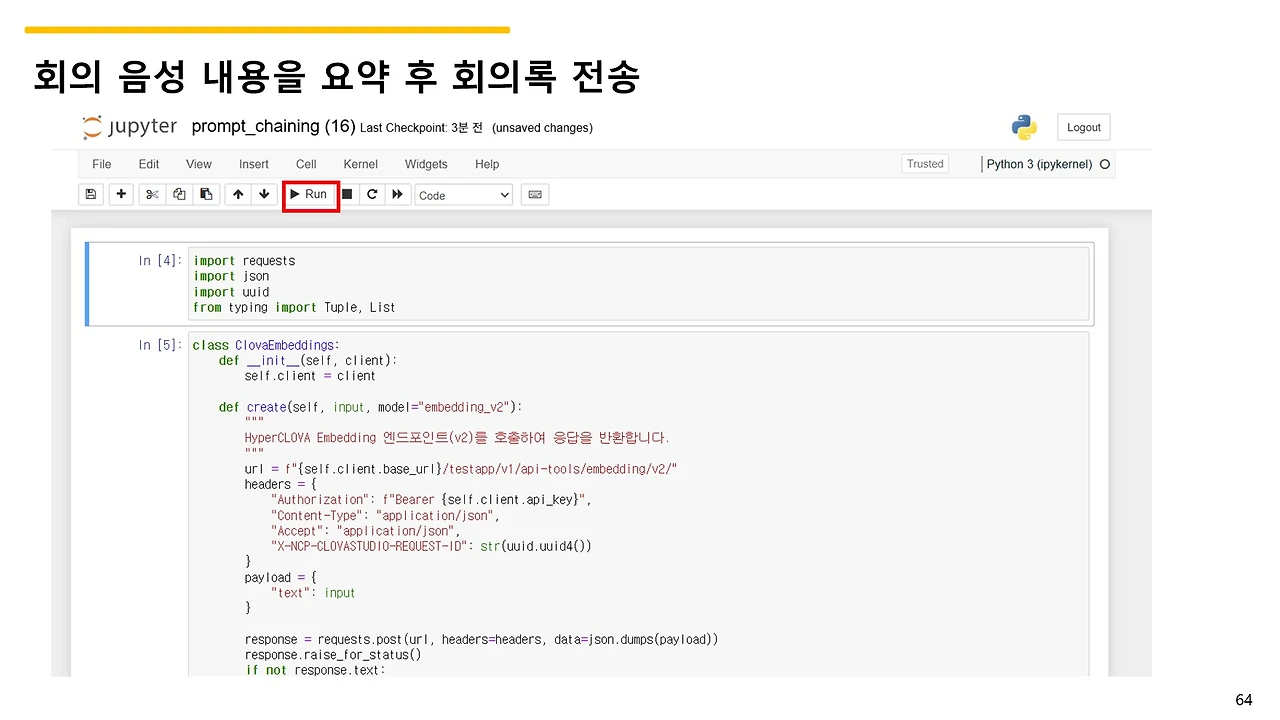Image resolution: width=1280 pixels, height=720 pixels.
Task: Click the Last Checkpoint status text
Action: (x=421, y=128)
